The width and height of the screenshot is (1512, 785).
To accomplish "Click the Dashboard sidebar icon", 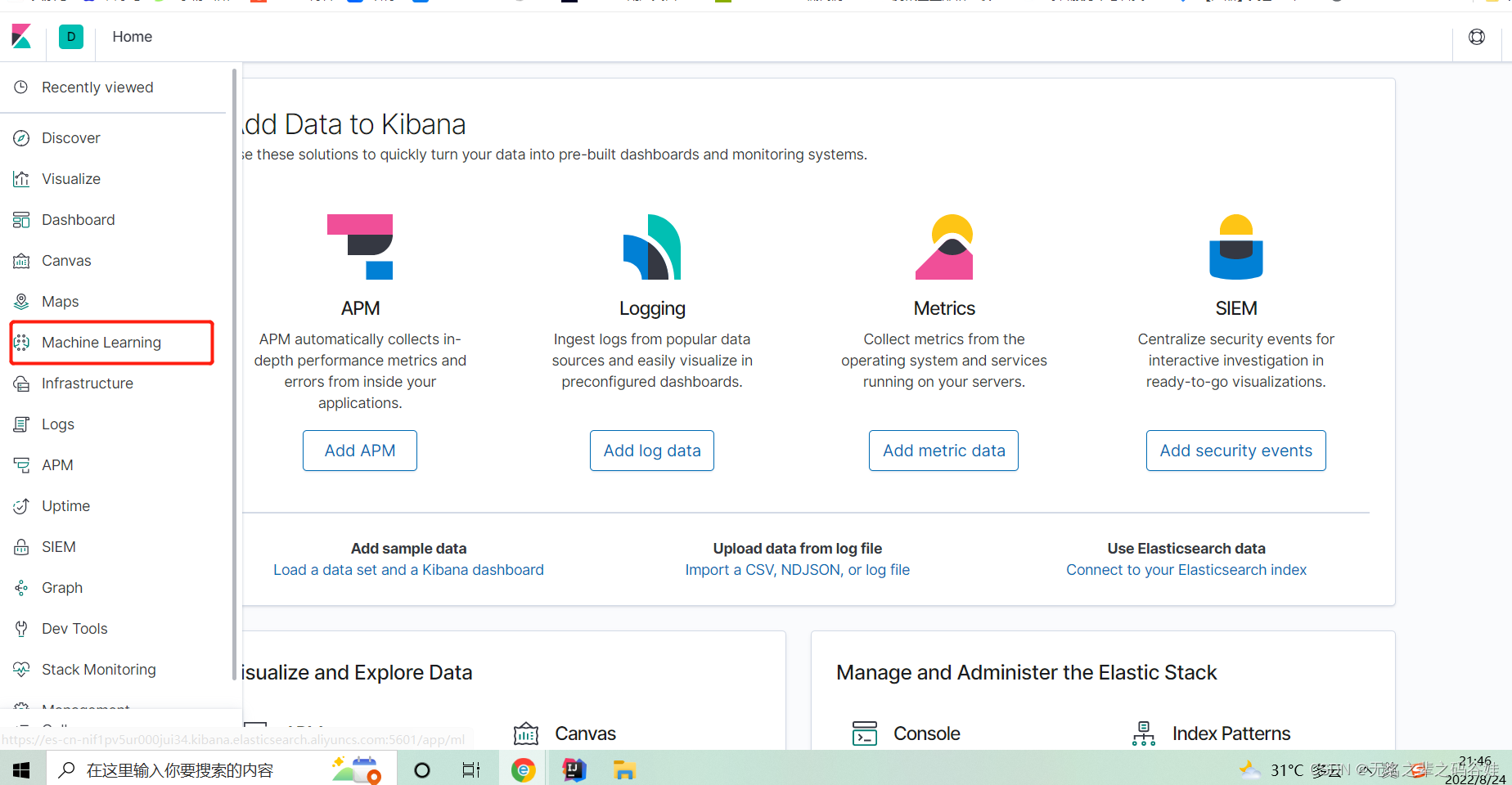I will [21, 220].
